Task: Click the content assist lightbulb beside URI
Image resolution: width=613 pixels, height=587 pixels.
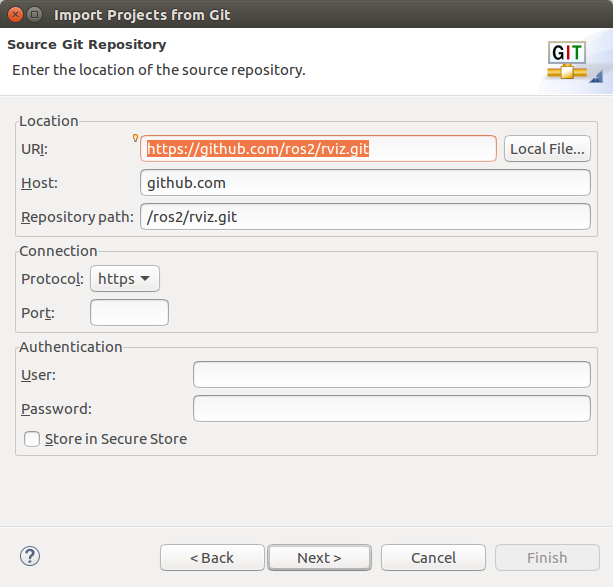Action: point(135,138)
